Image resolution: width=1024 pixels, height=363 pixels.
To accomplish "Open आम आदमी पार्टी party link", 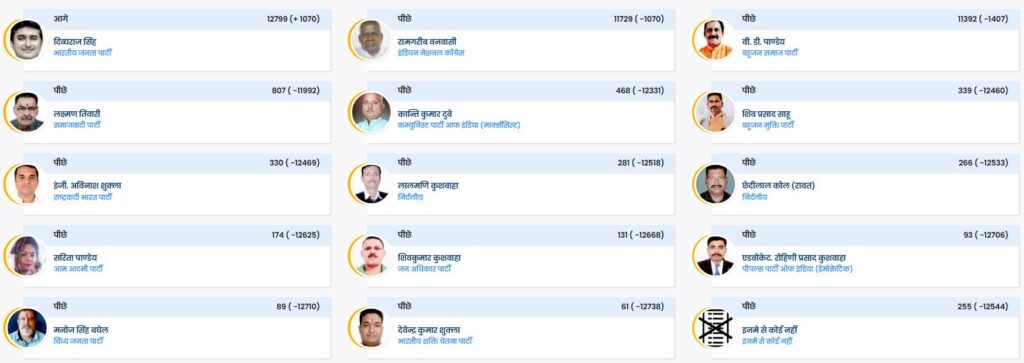I will (x=78, y=269).
